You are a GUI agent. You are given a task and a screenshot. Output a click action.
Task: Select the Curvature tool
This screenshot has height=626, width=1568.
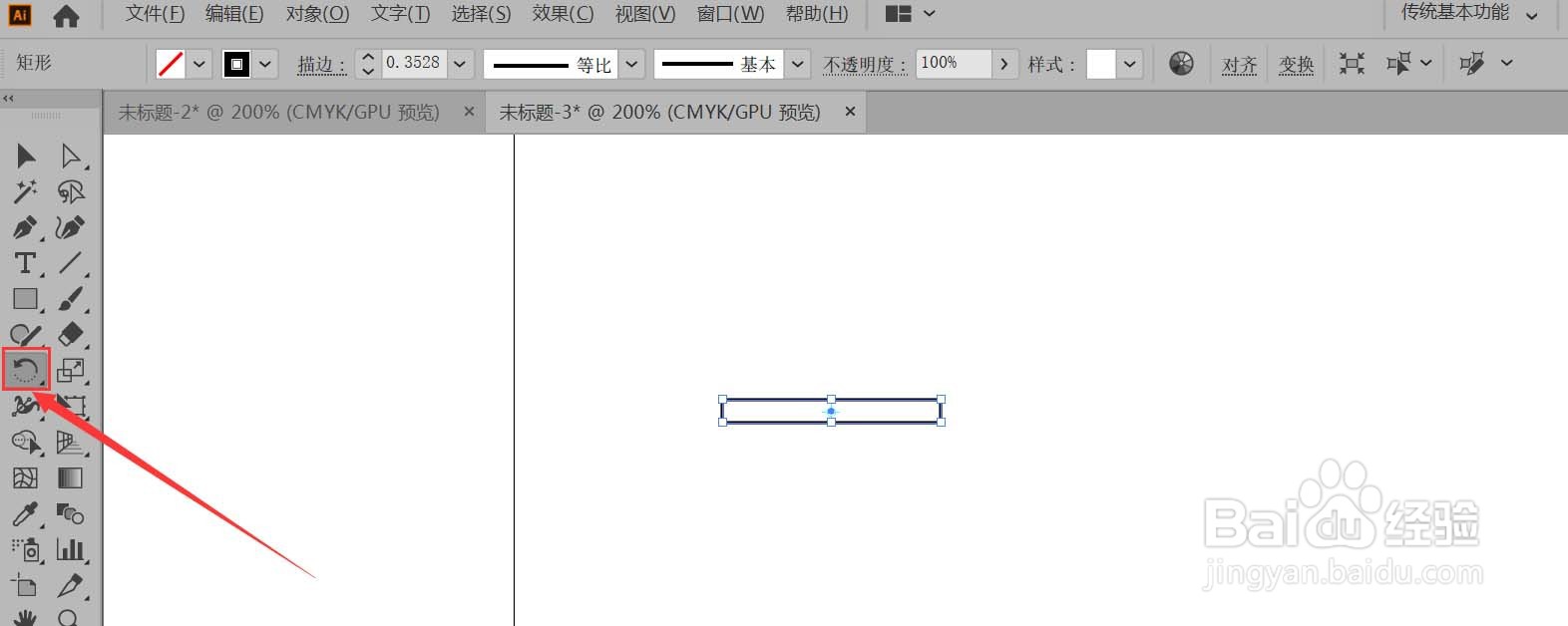click(70, 227)
